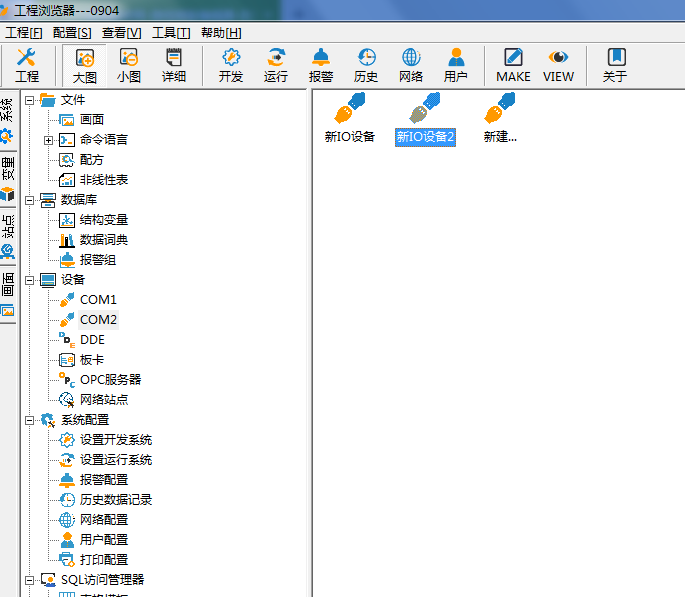Open 设置开发系统 tree node
Screen dimensions: 685x597
coord(116,440)
